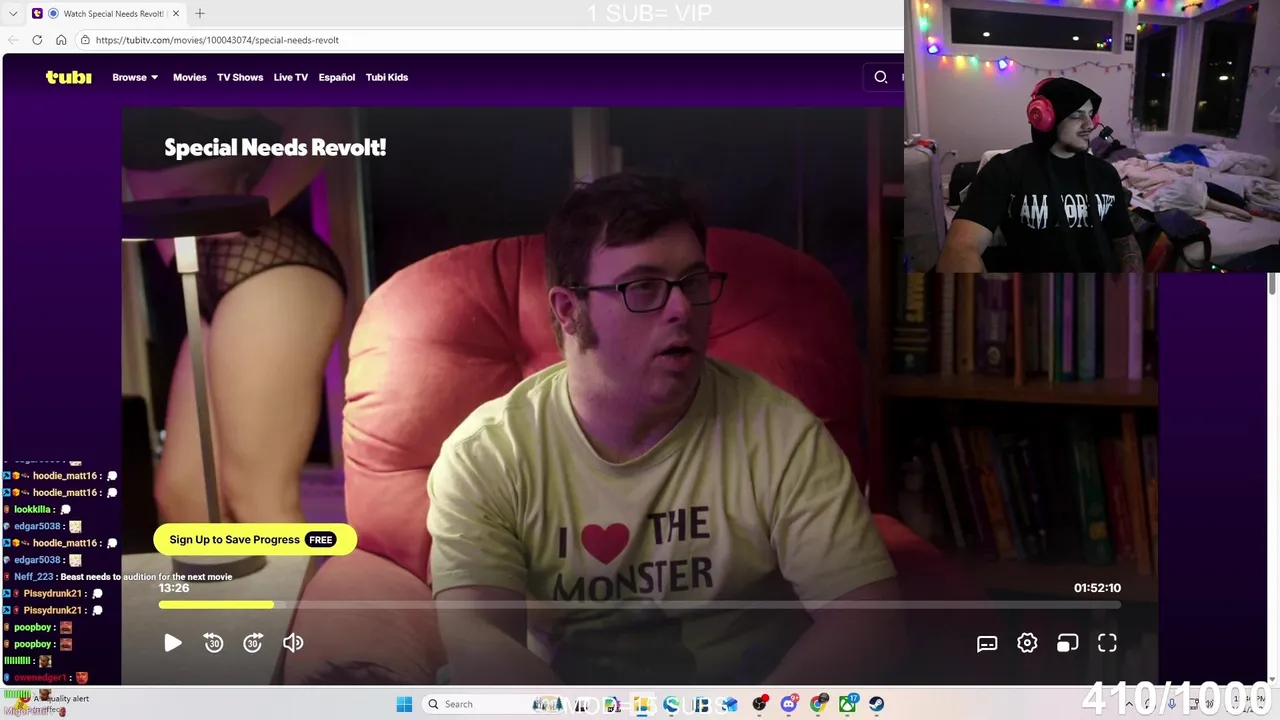
Task: Open Microsoft Edge from the taskbar
Action: 671,704
